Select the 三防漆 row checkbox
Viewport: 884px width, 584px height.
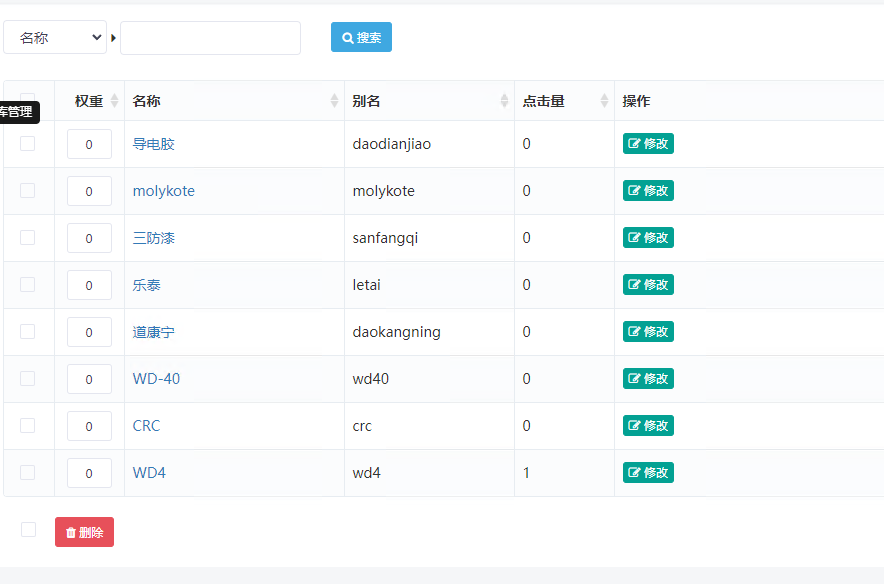click(28, 237)
